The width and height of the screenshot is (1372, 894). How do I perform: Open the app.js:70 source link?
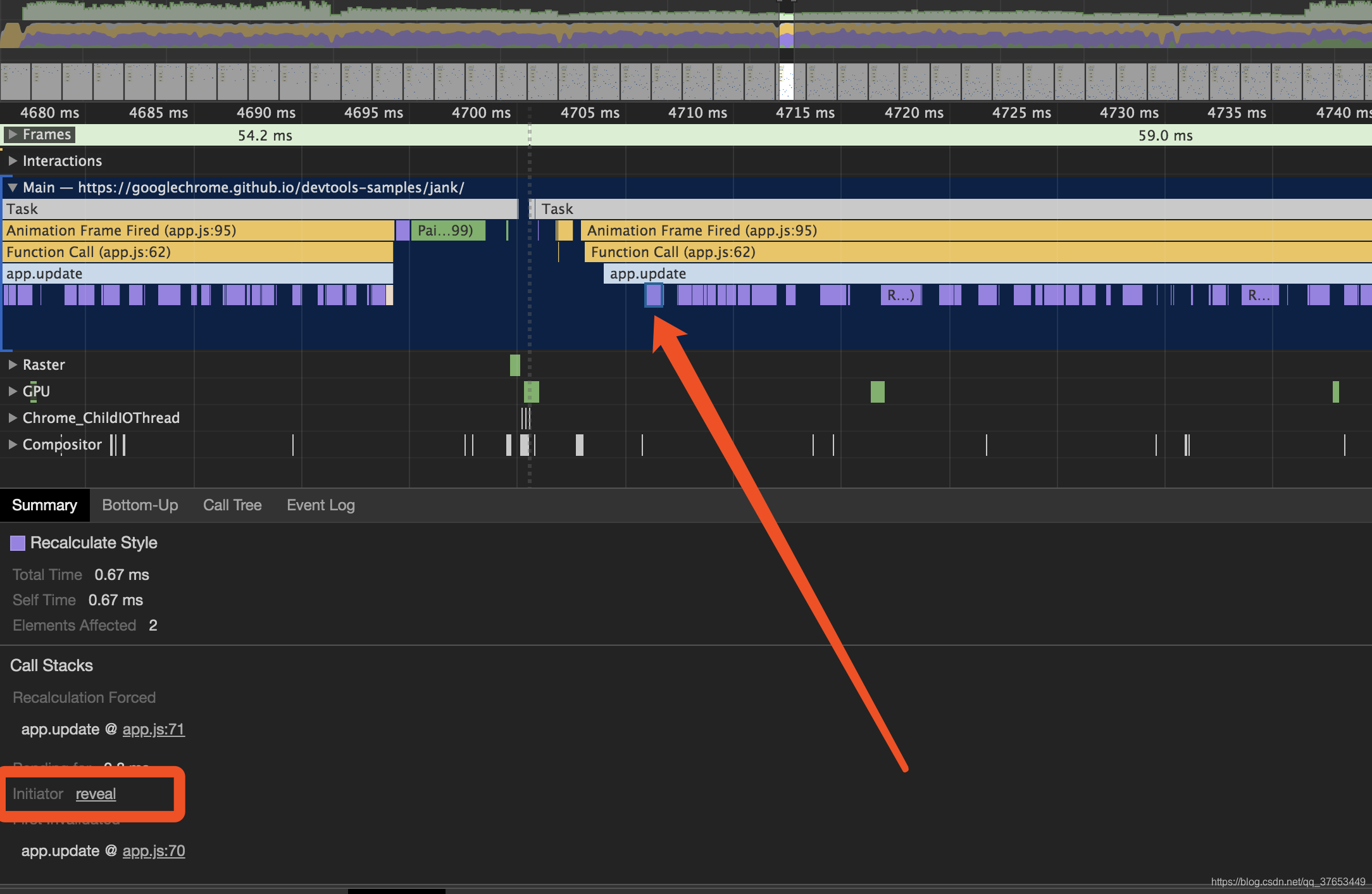(x=154, y=851)
